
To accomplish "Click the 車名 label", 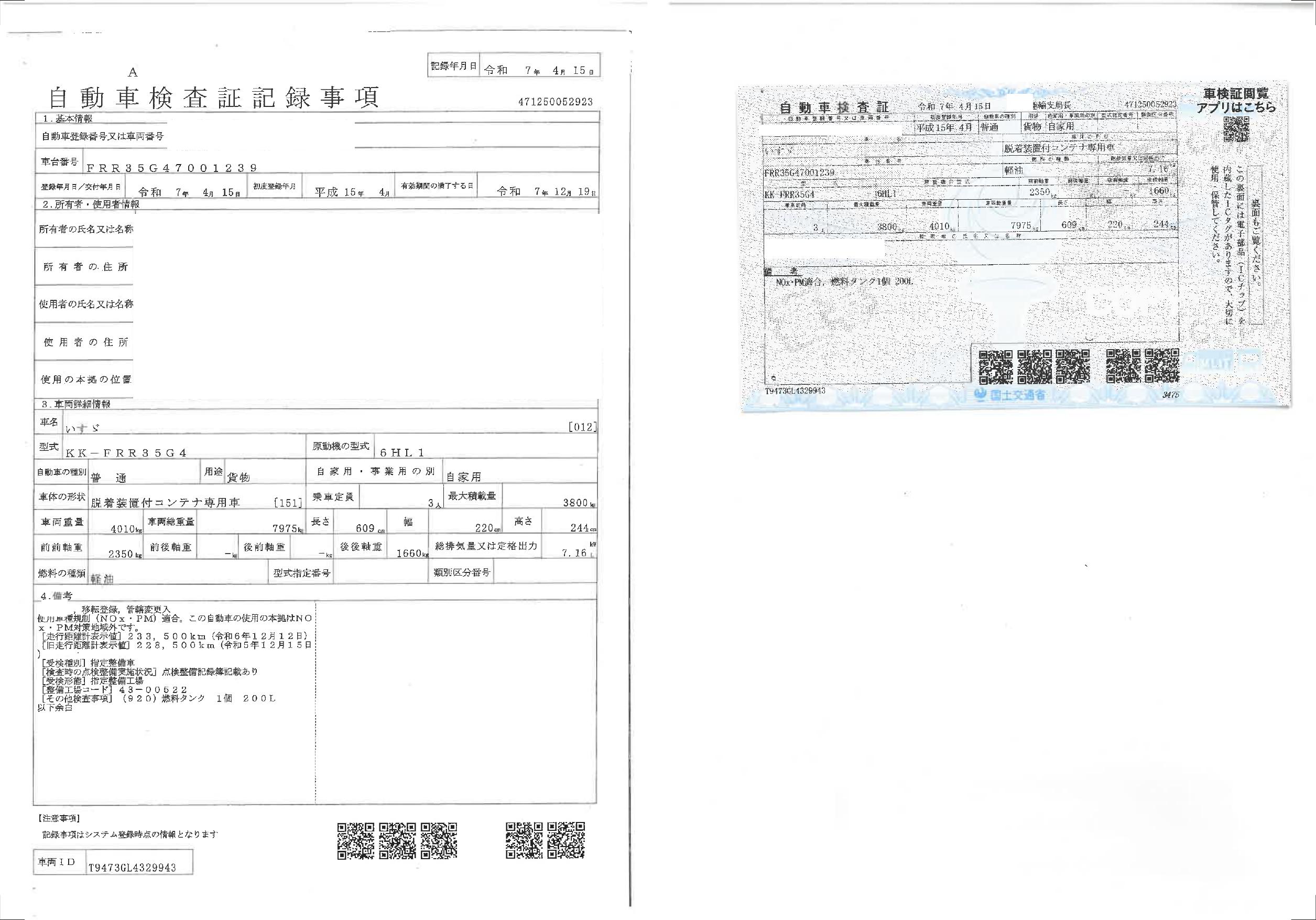I will coord(49,423).
